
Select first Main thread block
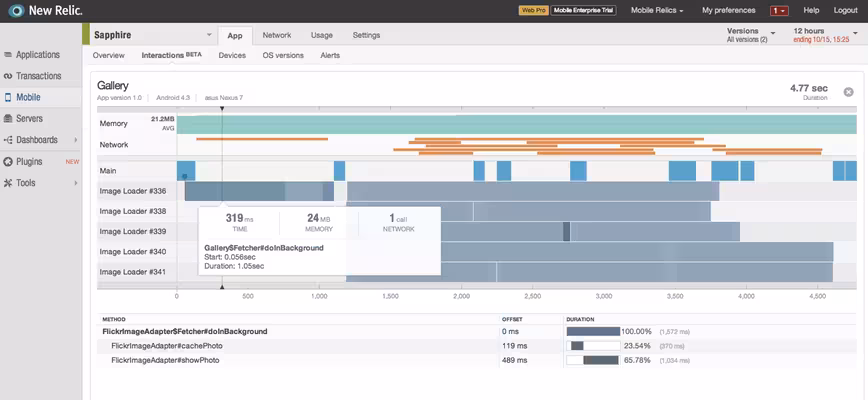point(186,171)
